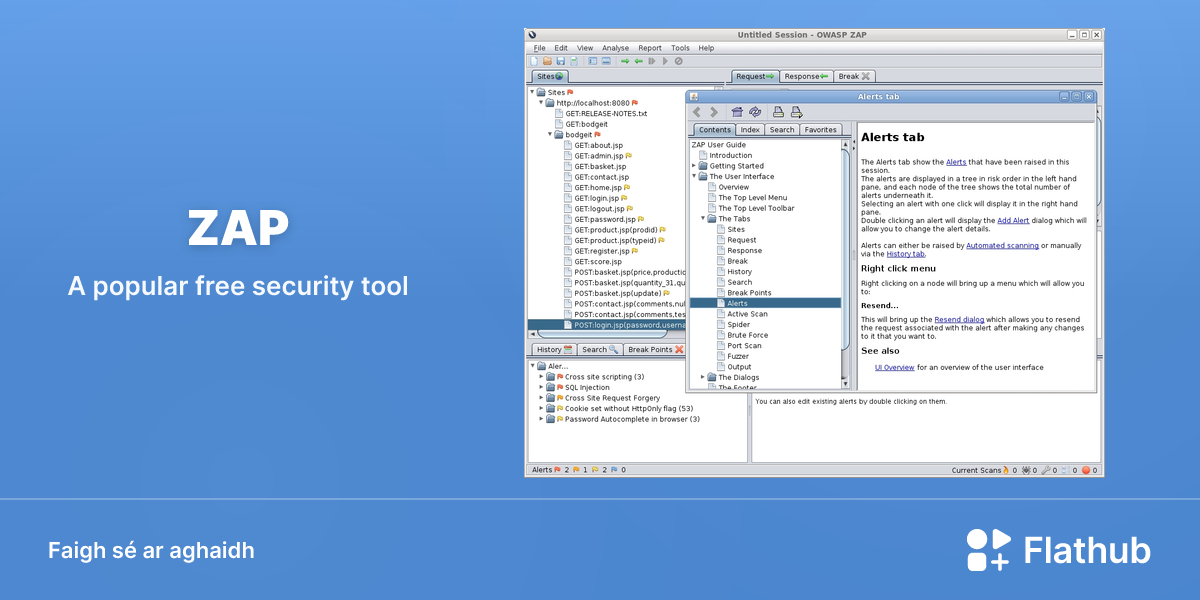1200x600 pixels.
Task: Expand the Getting Started help topic
Action: pyautogui.click(x=694, y=166)
